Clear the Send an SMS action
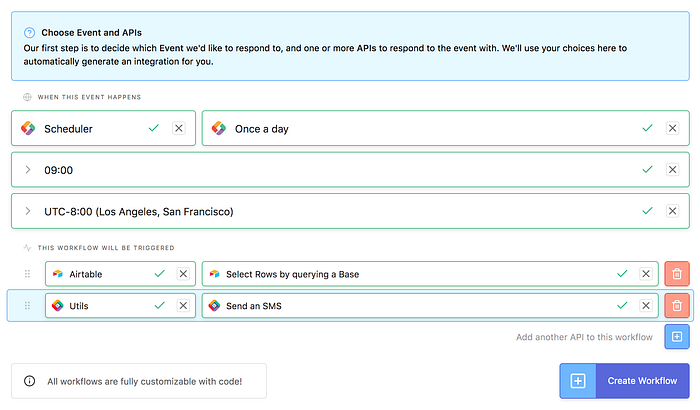This screenshot has height=410, width=700. (x=645, y=306)
